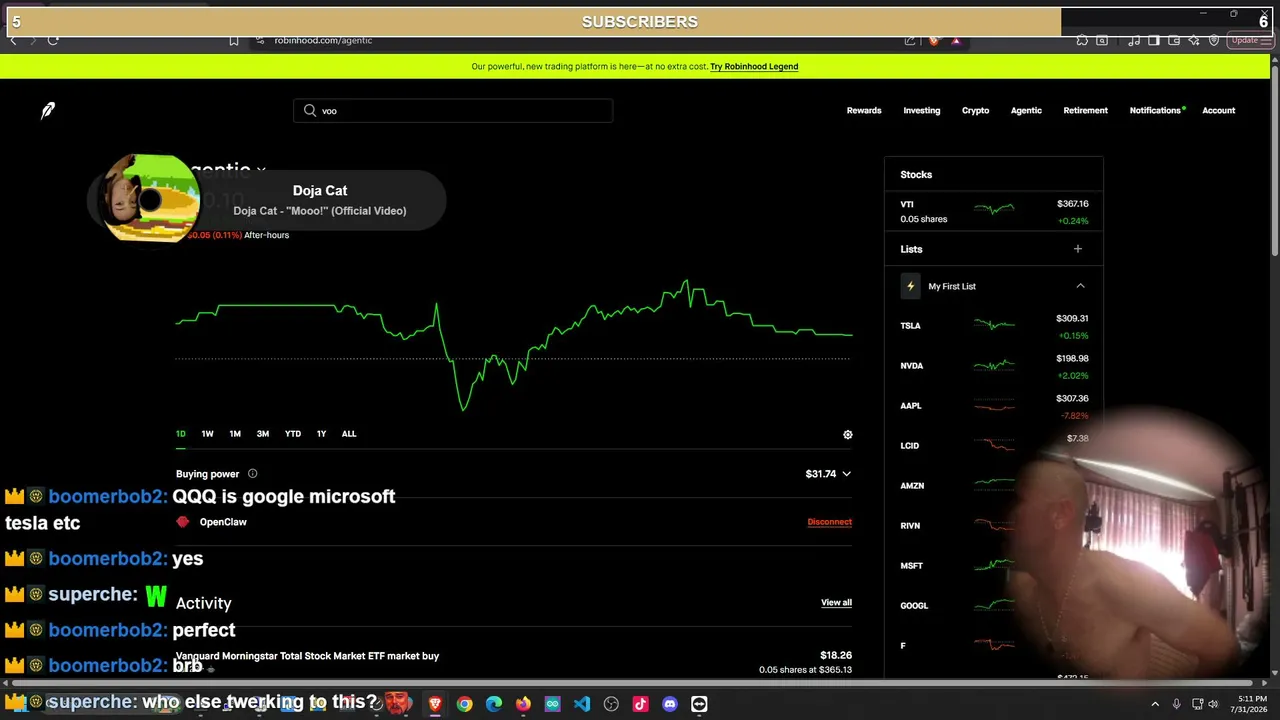Reload the page in the browser

53,40
